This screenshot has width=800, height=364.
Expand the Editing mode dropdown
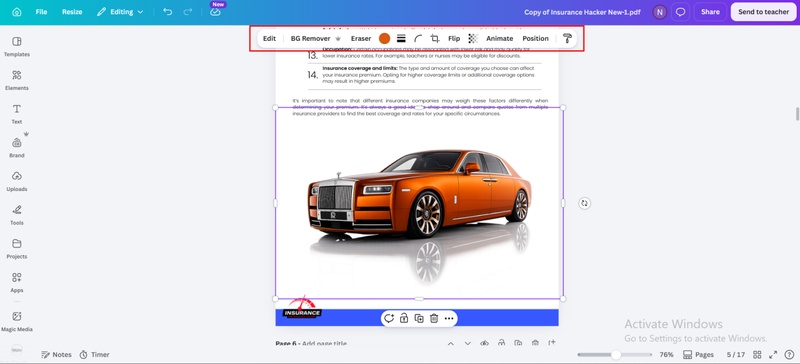(x=120, y=12)
